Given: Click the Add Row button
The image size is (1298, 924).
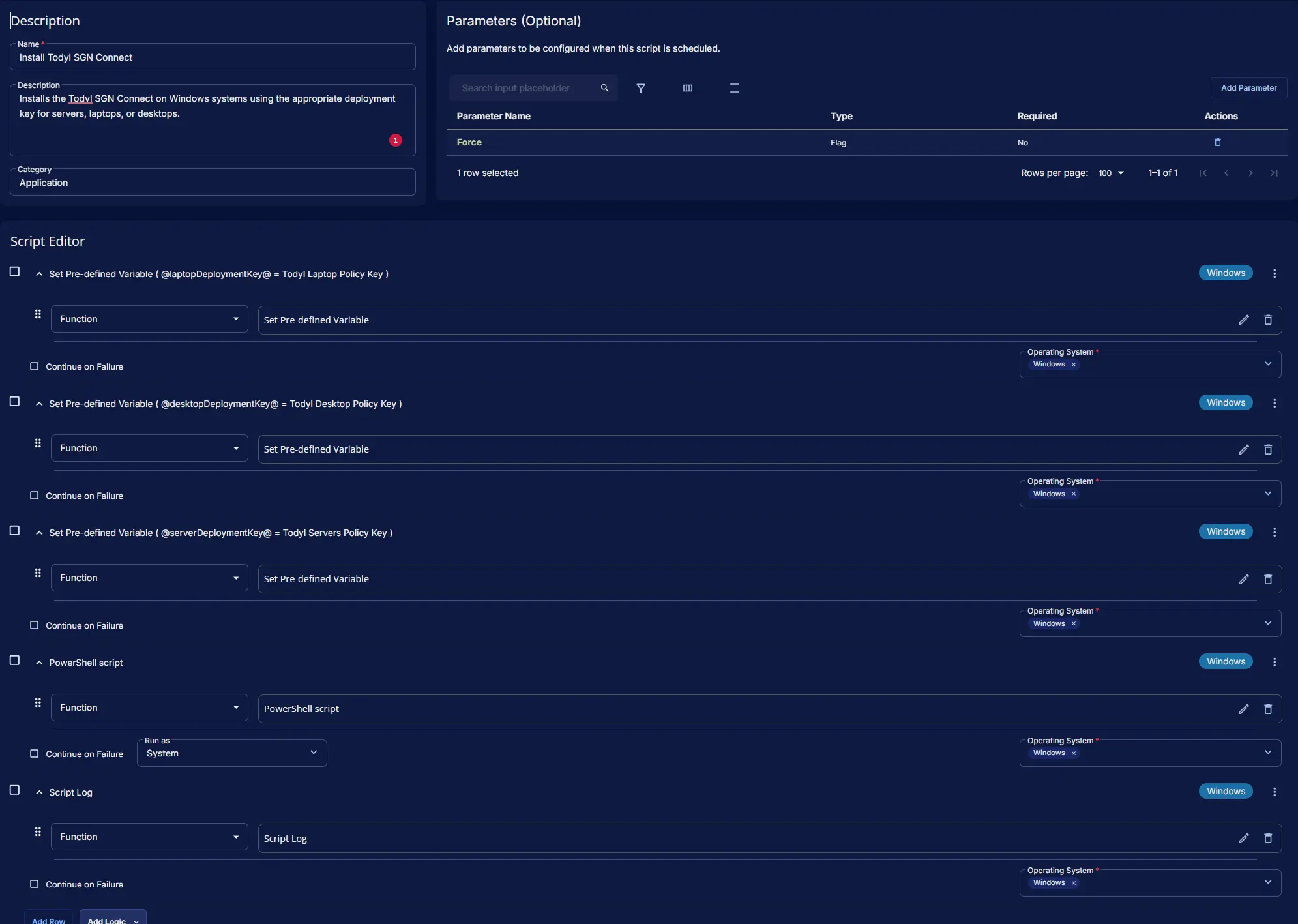Looking at the screenshot, I should [x=49, y=919].
